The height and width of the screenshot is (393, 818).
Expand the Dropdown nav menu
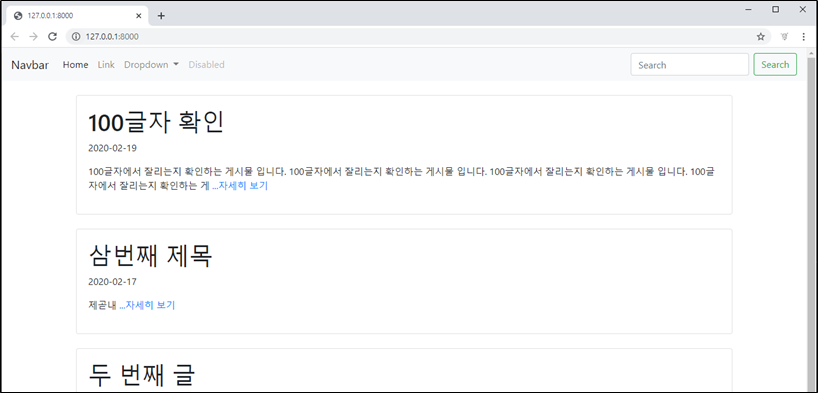[x=151, y=65]
